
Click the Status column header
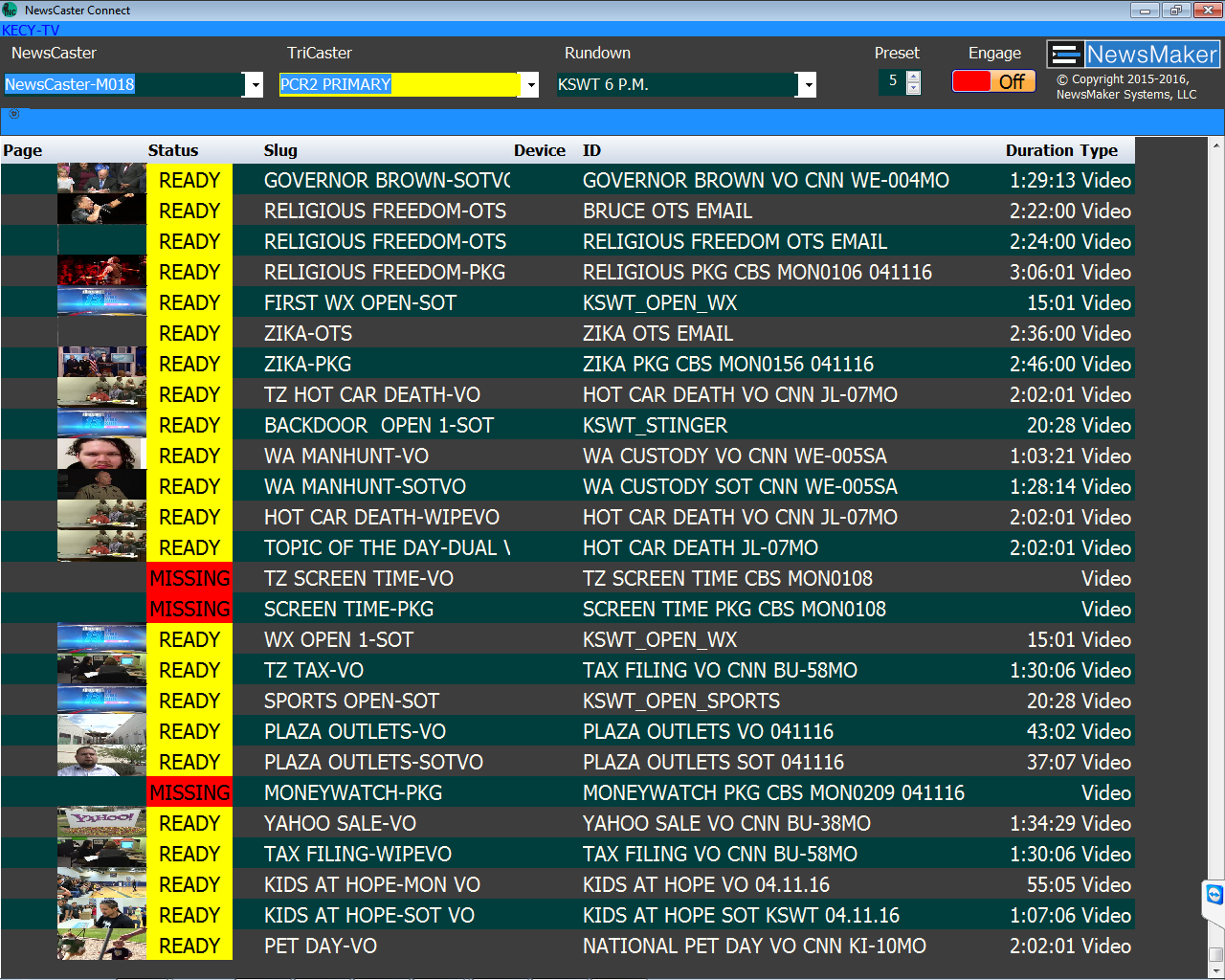click(x=173, y=150)
